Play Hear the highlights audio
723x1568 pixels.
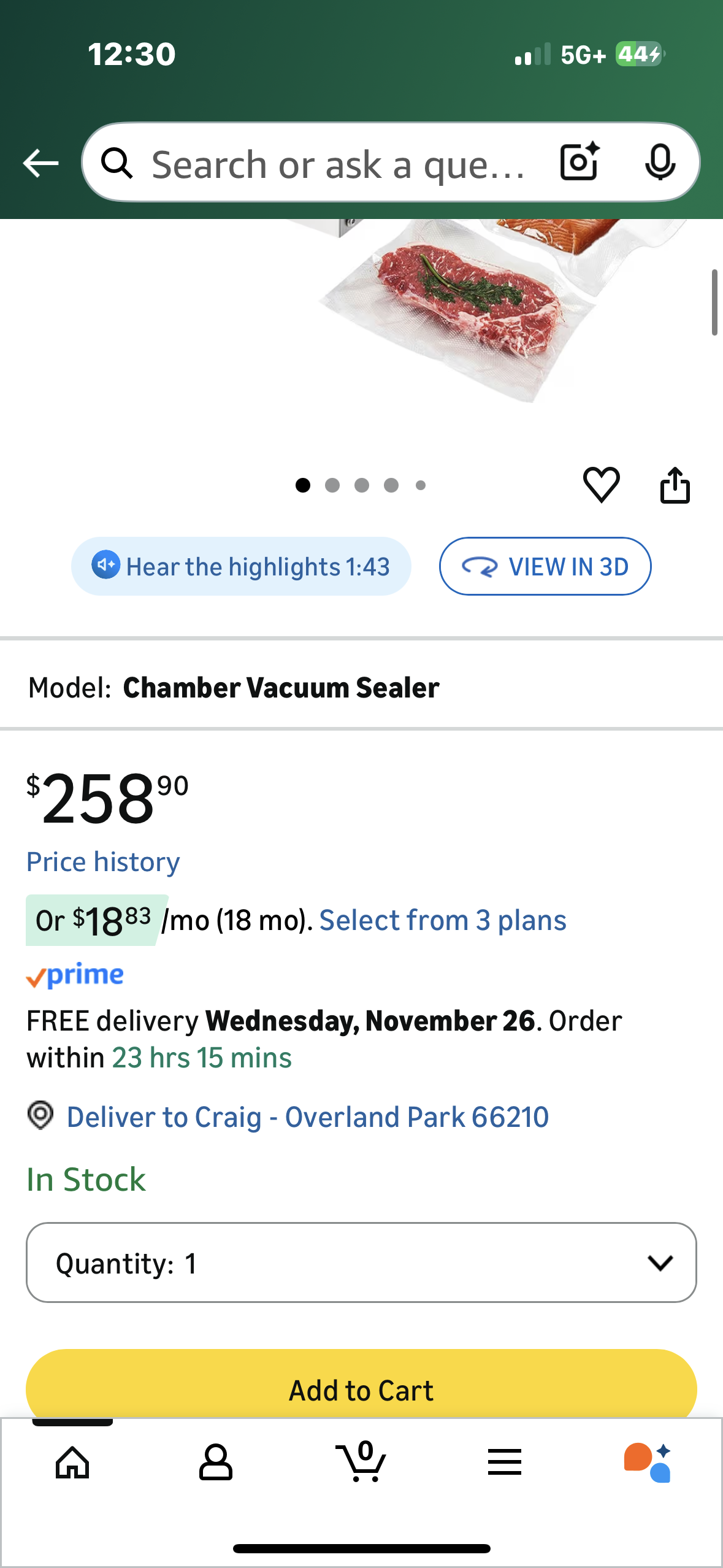coord(240,566)
